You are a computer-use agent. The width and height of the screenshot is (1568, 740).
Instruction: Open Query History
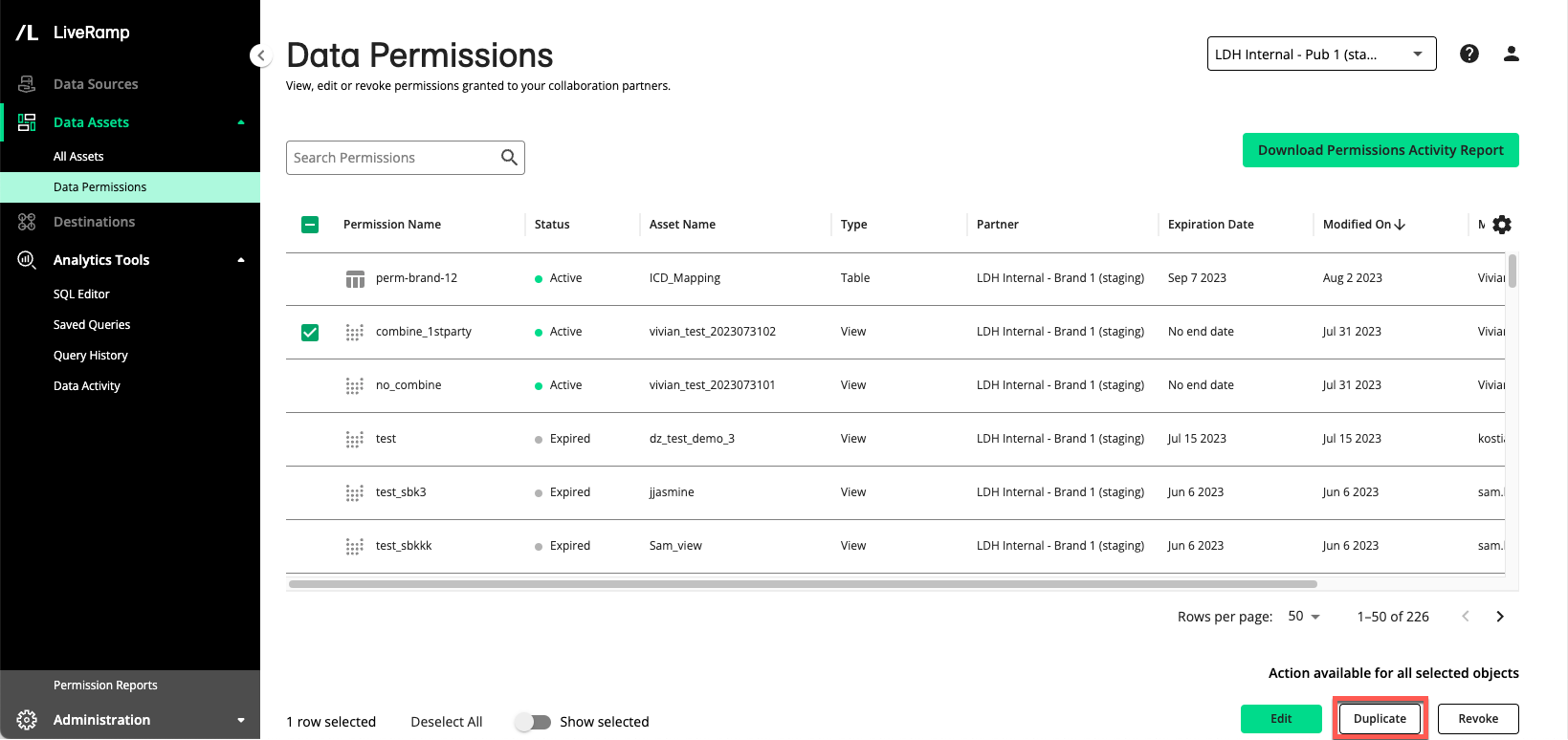point(91,356)
